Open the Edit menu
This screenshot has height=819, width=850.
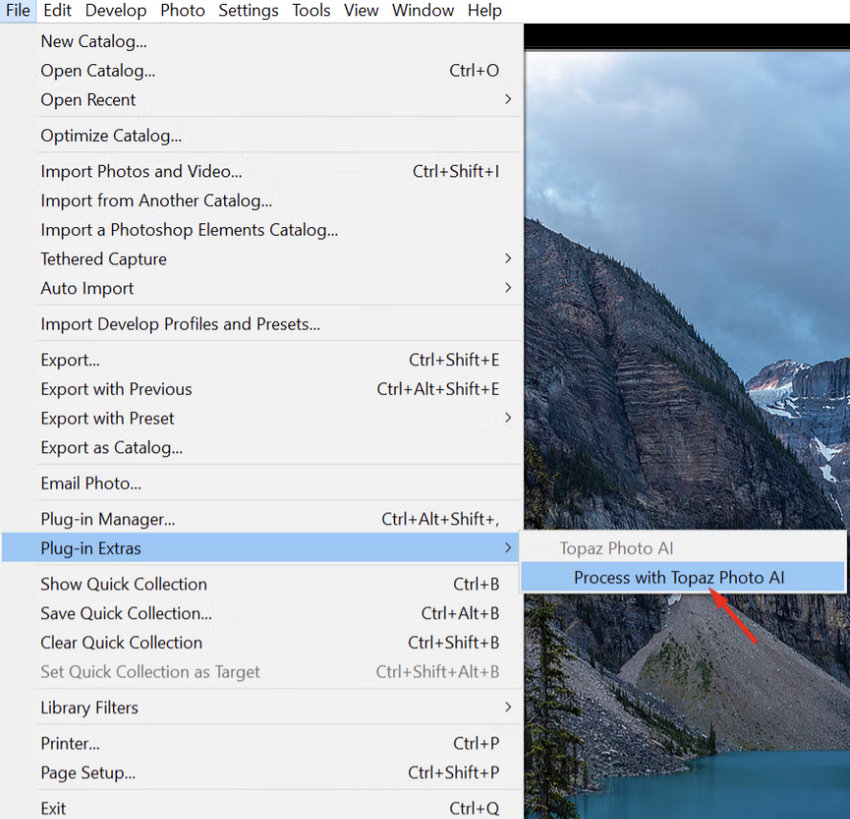pyautogui.click(x=56, y=11)
